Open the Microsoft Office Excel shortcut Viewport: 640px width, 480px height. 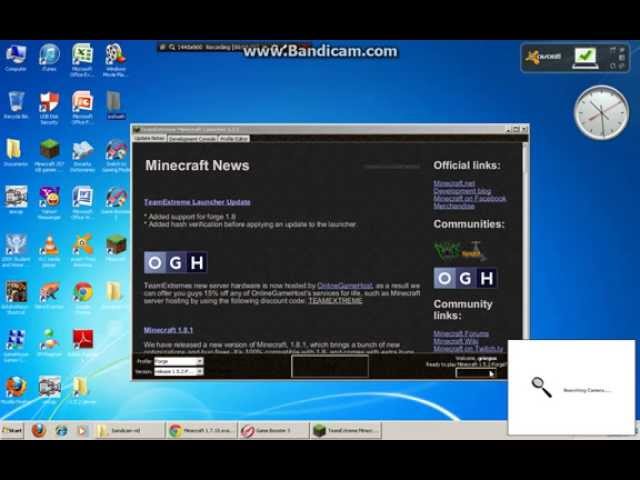point(82,60)
